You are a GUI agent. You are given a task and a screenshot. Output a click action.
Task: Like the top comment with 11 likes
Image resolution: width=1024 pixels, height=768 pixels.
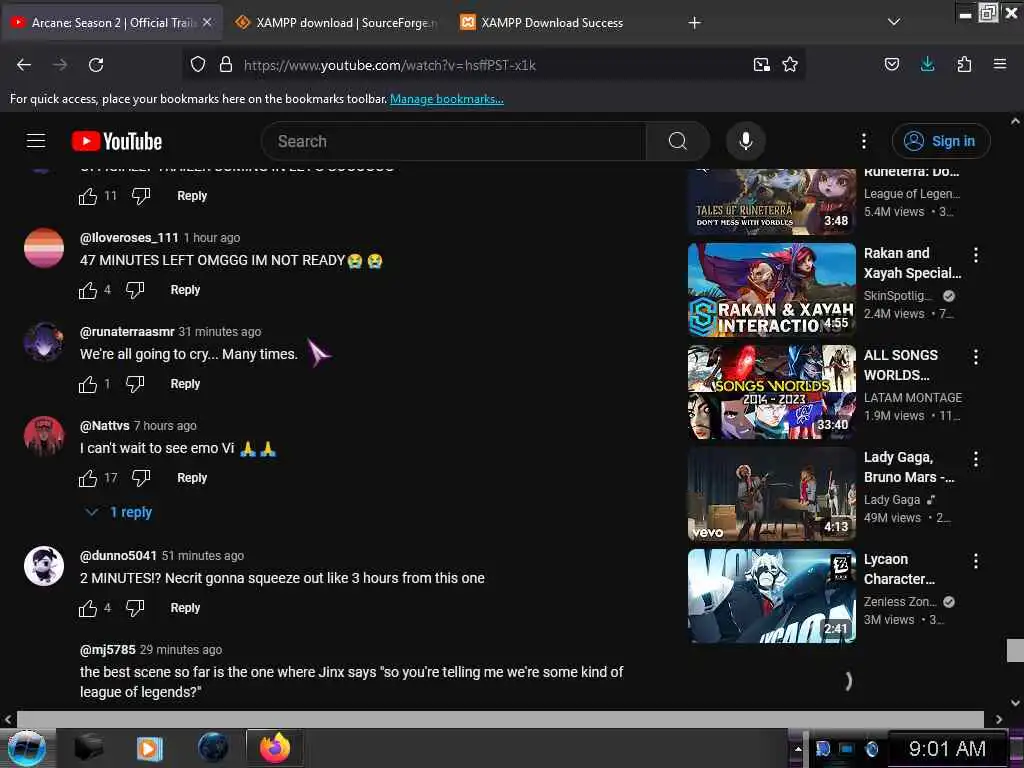coord(88,196)
